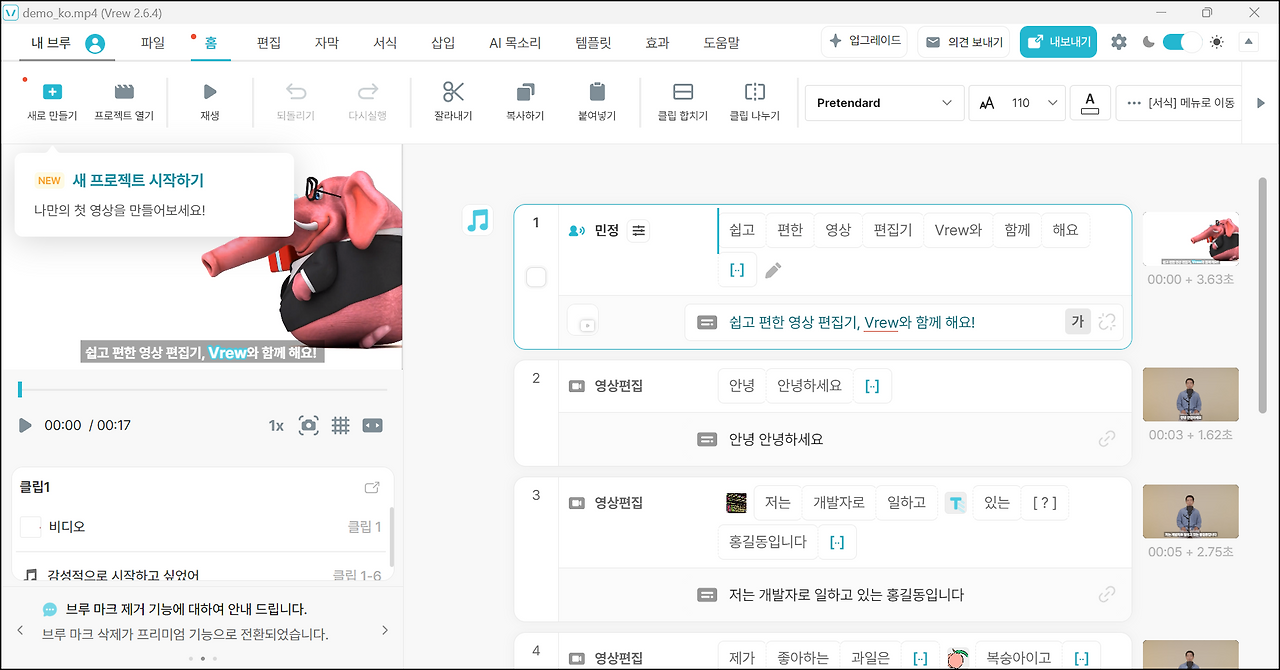Click the moon dark mode icon
Viewport: 1280px width, 670px height.
(x=1149, y=42)
